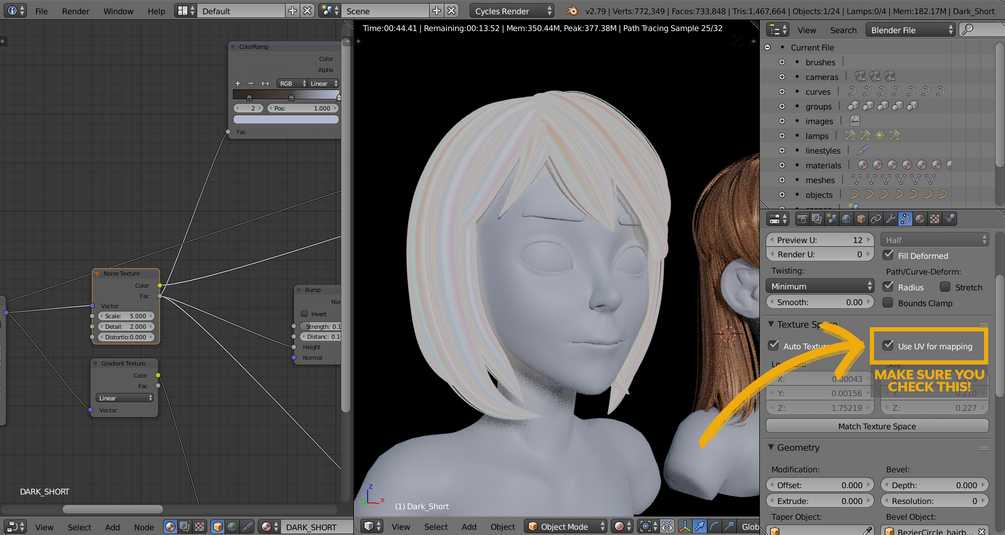Click the Modifiers wrench icon
This screenshot has height=535, width=1005.
(x=891, y=219)
